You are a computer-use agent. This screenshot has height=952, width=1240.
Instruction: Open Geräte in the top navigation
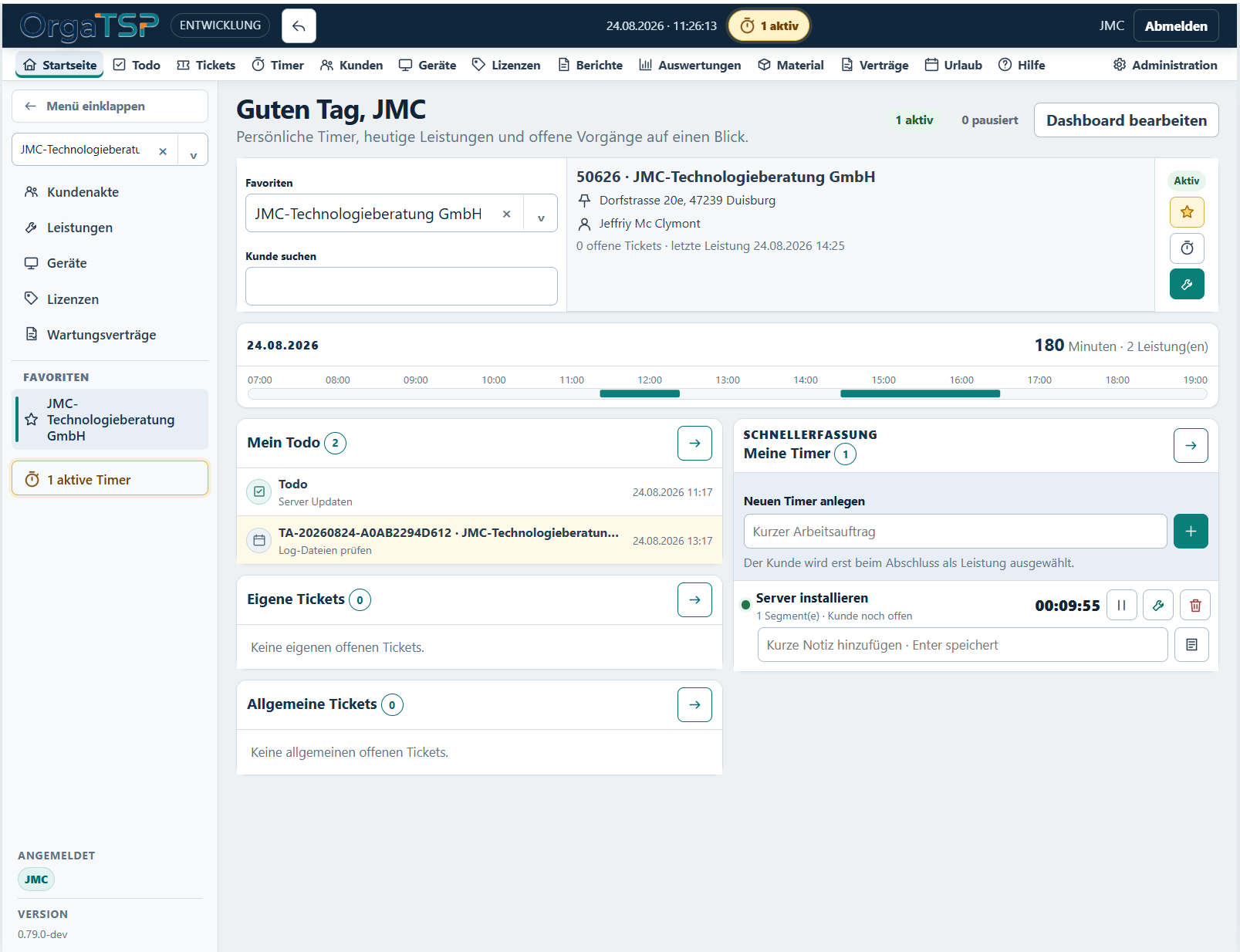pos(427,65)
